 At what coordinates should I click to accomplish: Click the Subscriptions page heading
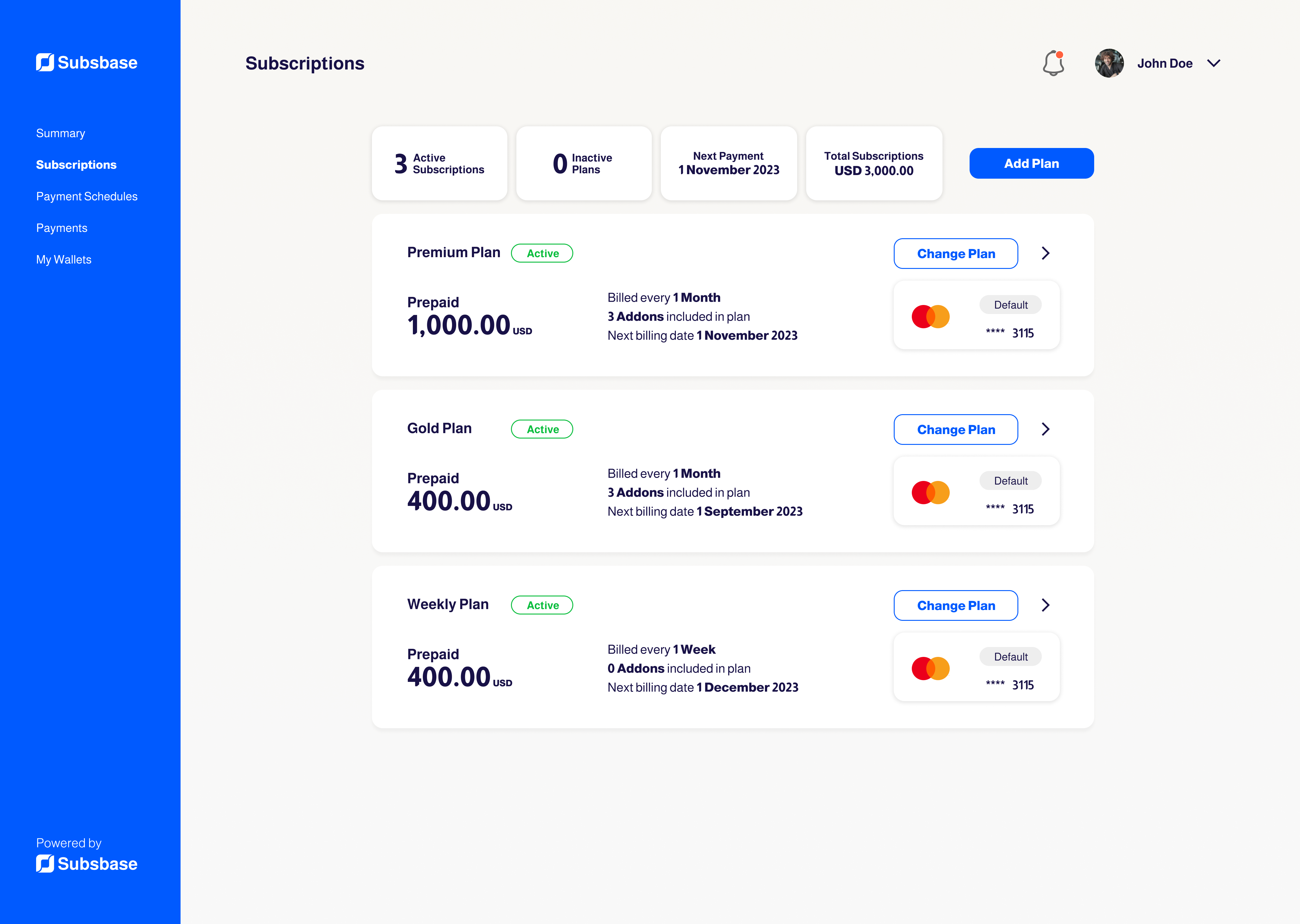click(305, 63)
